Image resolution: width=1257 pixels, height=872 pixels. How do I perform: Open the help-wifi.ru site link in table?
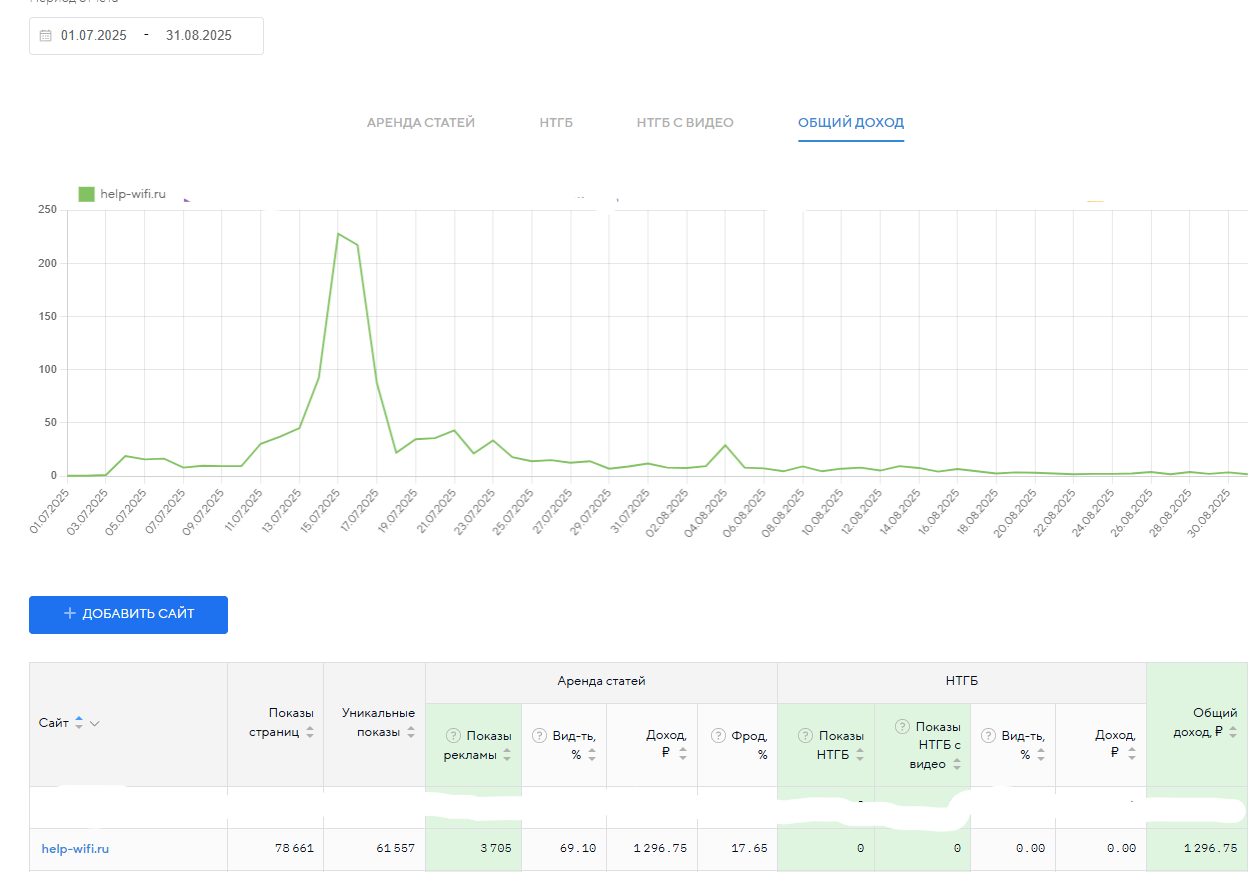click(75, 849)
